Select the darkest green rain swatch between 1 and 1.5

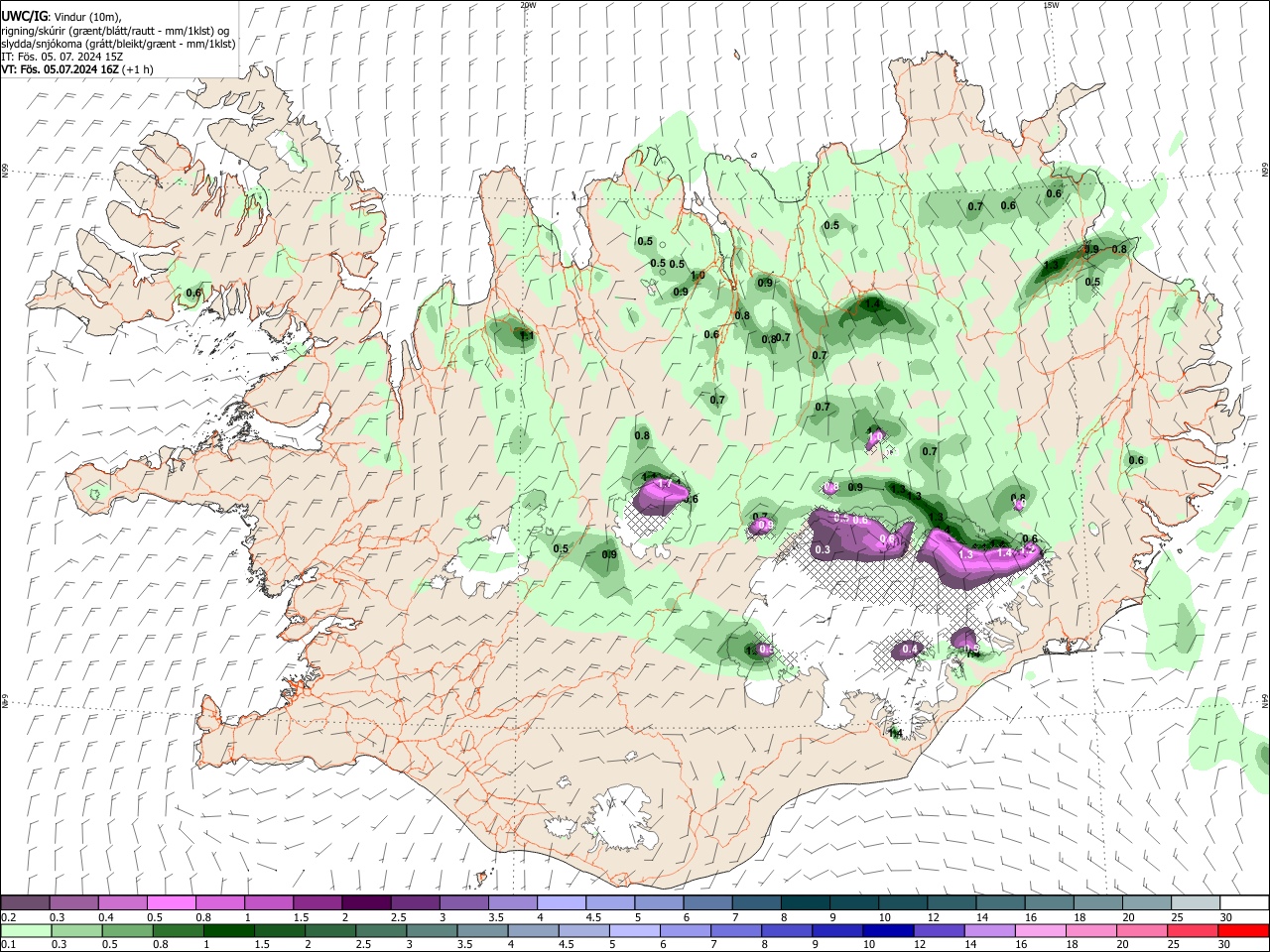pos(228,931)
